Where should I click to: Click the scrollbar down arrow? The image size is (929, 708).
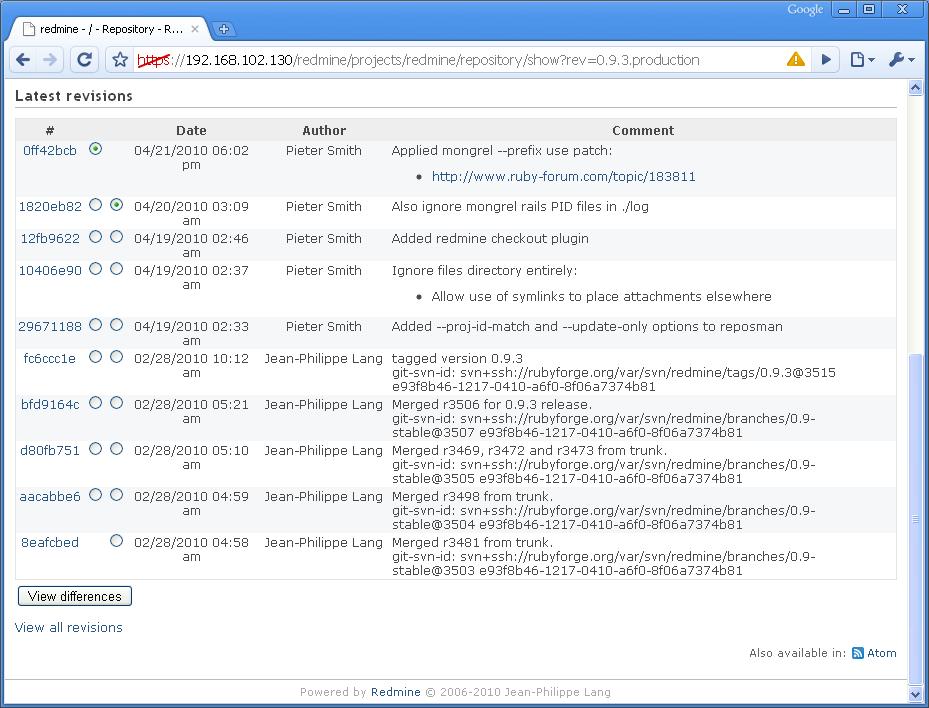[917, 694]
